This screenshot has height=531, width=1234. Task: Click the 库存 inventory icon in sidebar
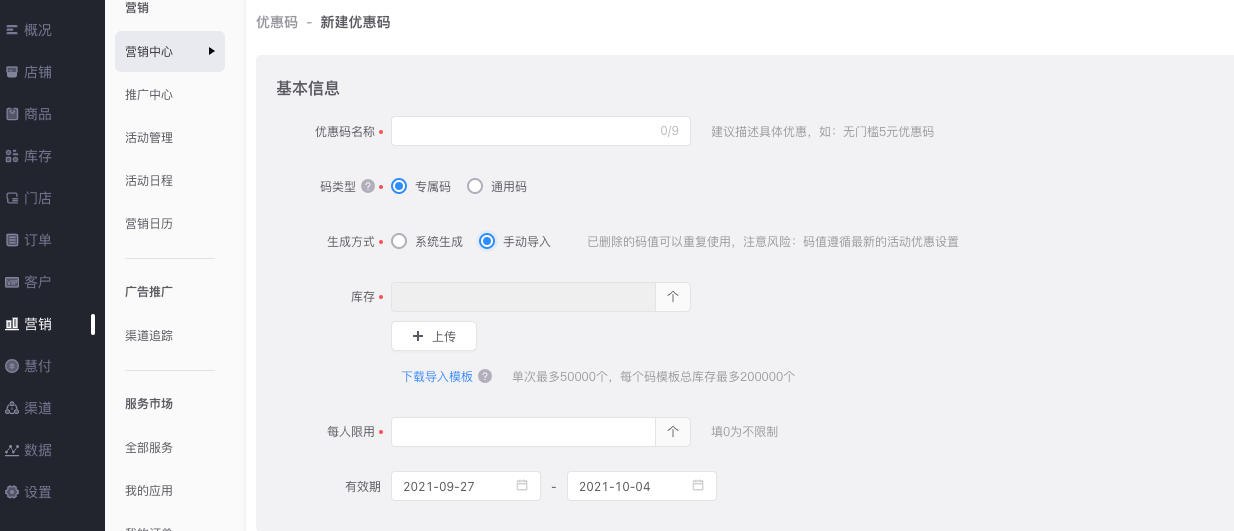12,156
